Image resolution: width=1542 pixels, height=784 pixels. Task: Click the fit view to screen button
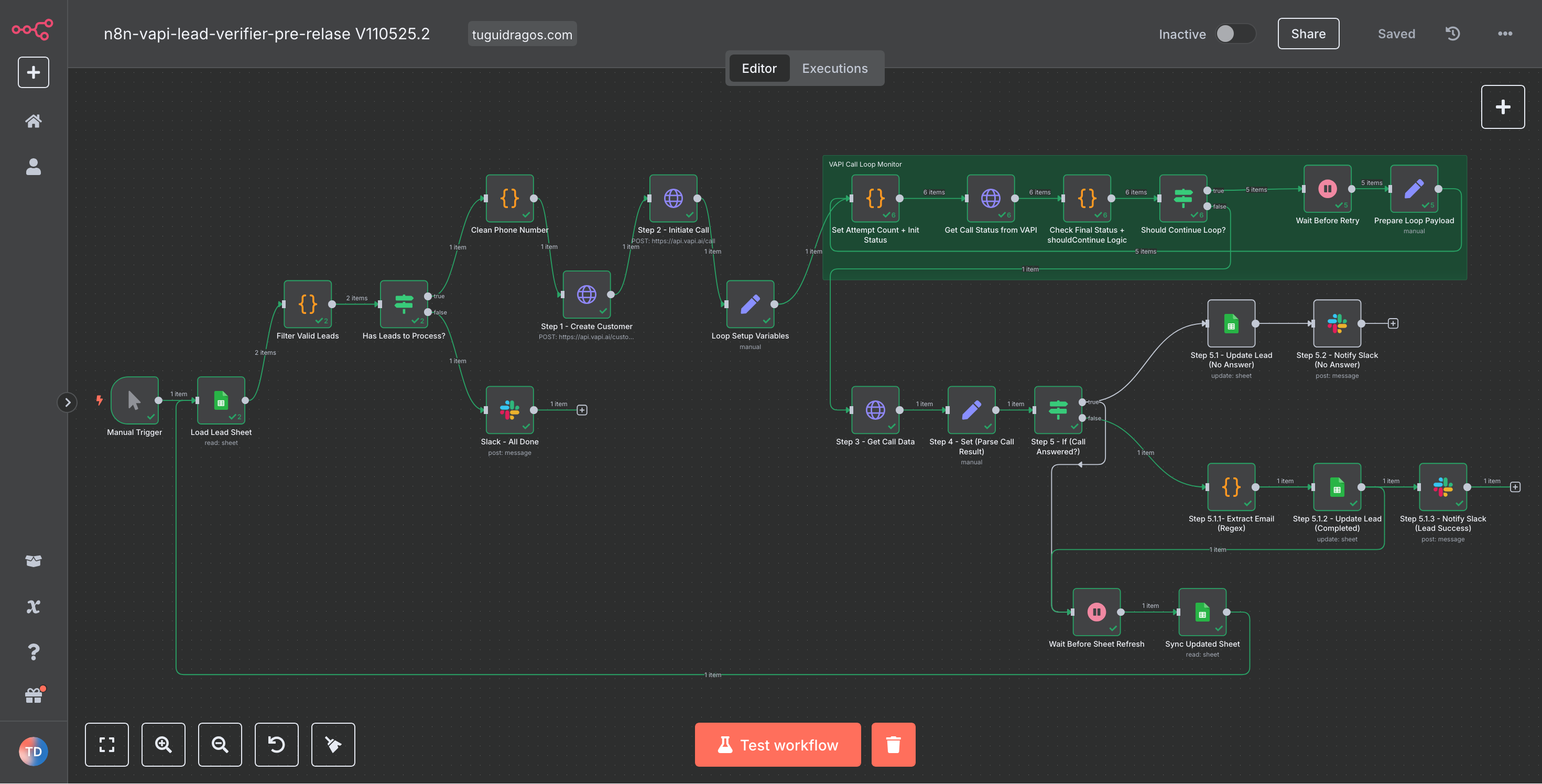tap(106, 744)
